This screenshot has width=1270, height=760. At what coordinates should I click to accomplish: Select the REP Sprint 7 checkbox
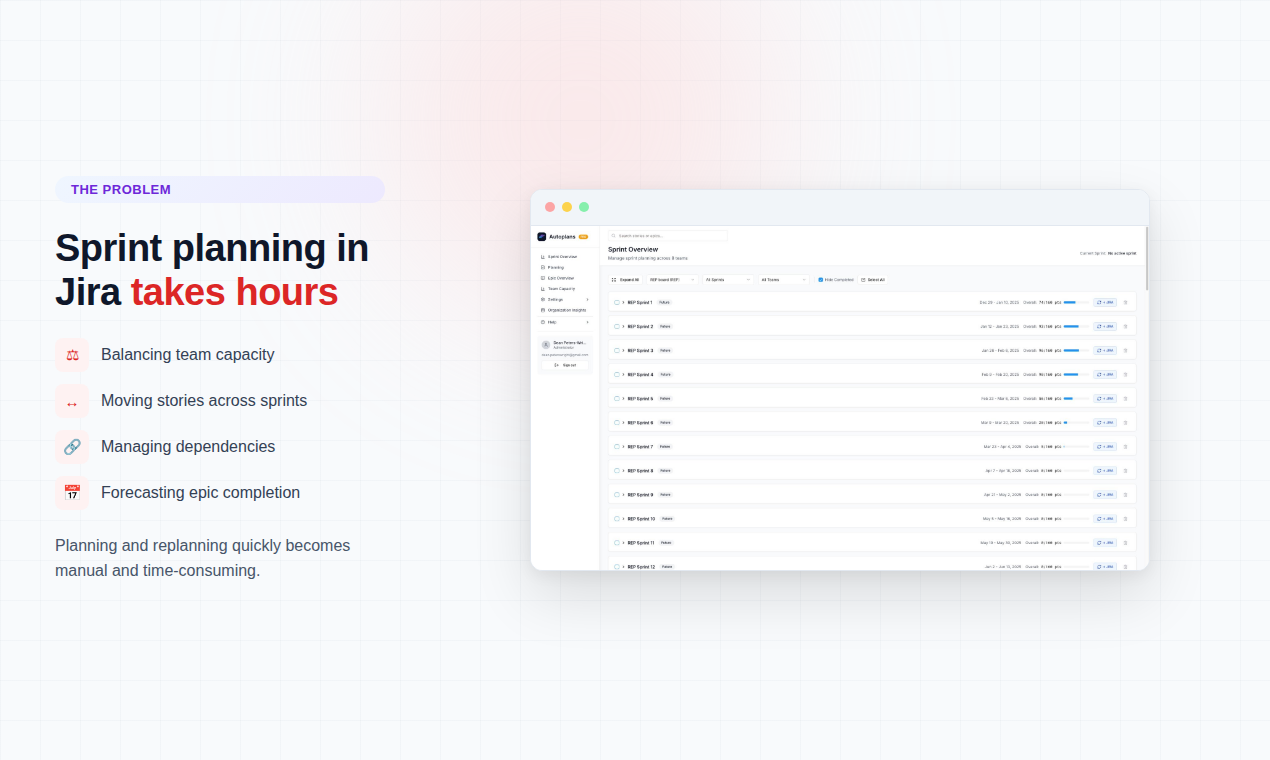617,446
